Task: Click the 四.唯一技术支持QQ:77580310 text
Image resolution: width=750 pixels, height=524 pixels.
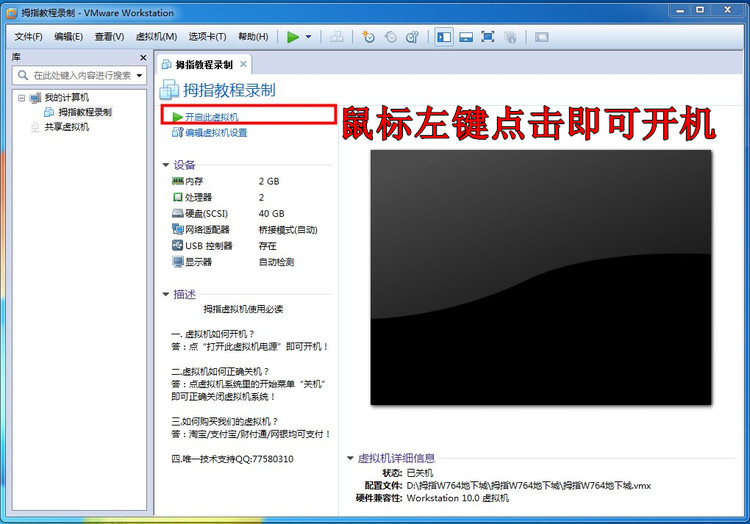Action: tap(232, 459)
